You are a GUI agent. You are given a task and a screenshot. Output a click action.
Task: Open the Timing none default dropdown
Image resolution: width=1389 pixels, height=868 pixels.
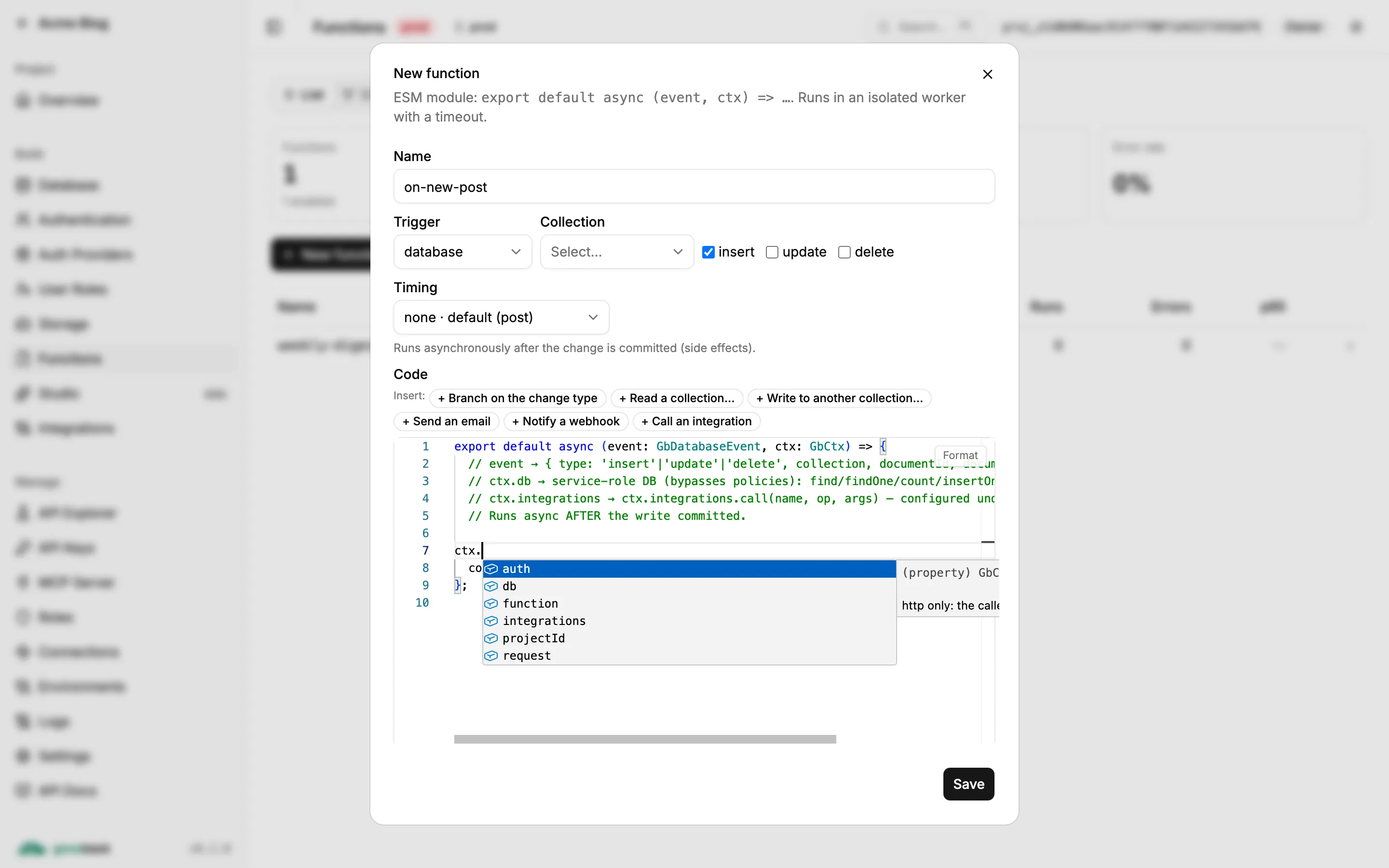(x=501, y=317)
